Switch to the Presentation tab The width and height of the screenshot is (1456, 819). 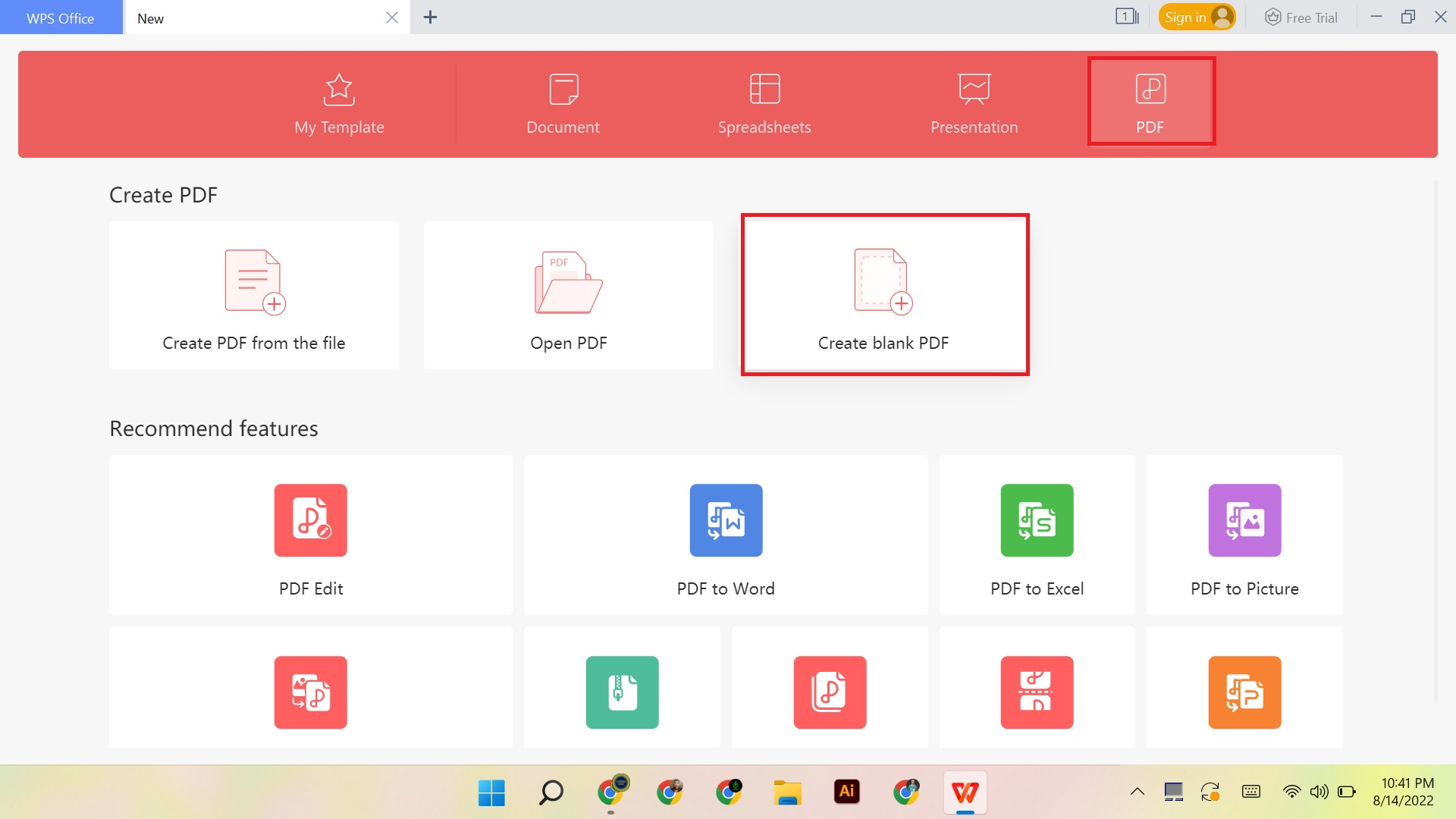click(x=974, y=104)
